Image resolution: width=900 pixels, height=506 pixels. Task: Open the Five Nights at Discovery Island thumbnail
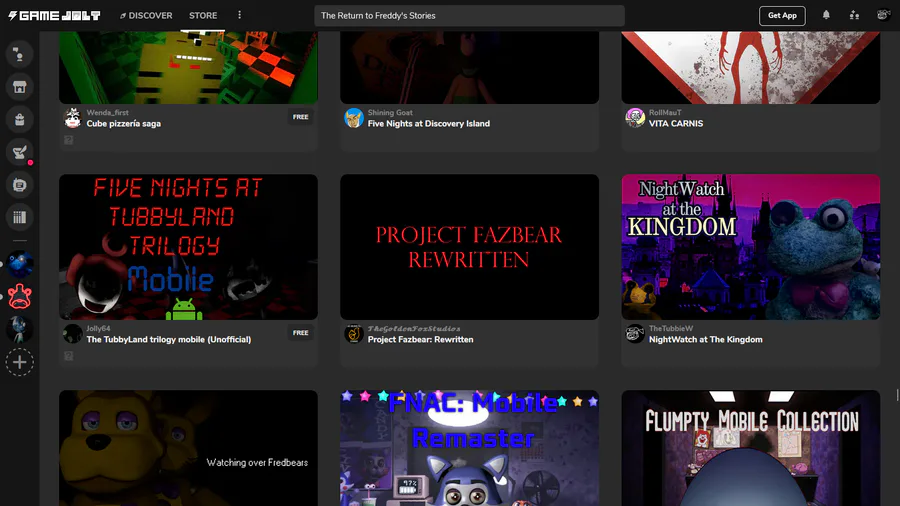click(x=470, y=68)
